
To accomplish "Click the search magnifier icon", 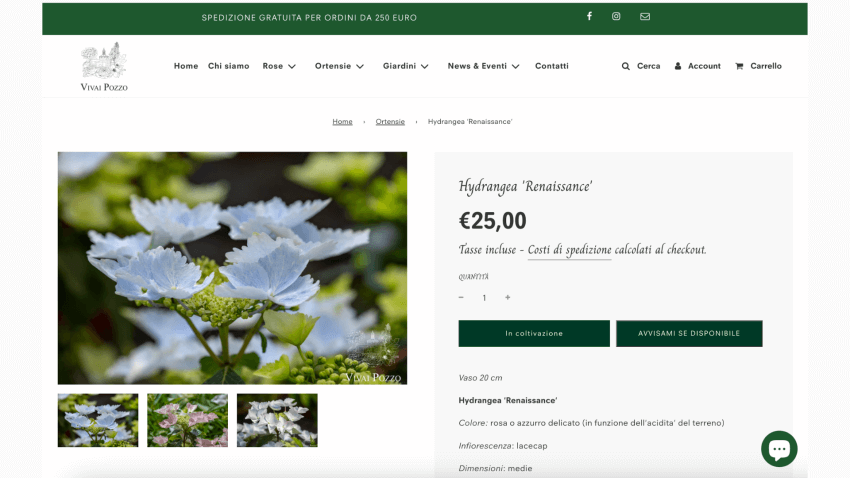I will [x=626, y=66].
